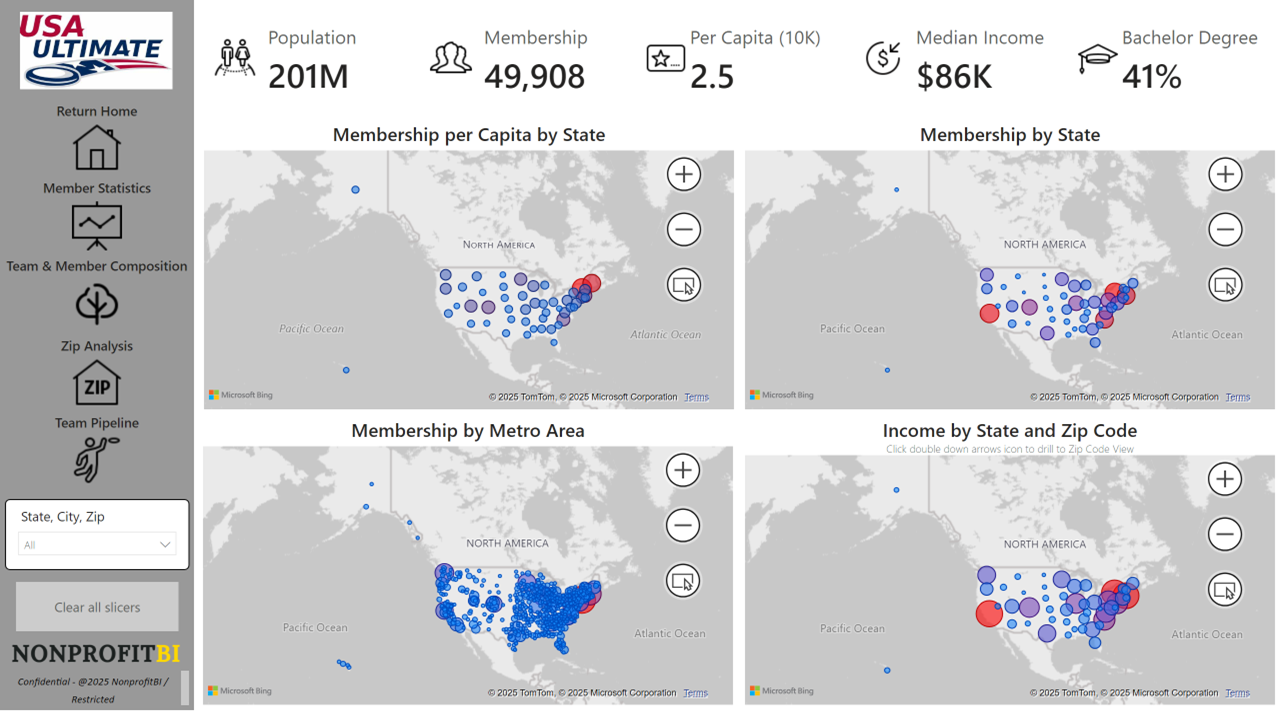
Task: Click the Return Home house icon
Action: point(96,148)
